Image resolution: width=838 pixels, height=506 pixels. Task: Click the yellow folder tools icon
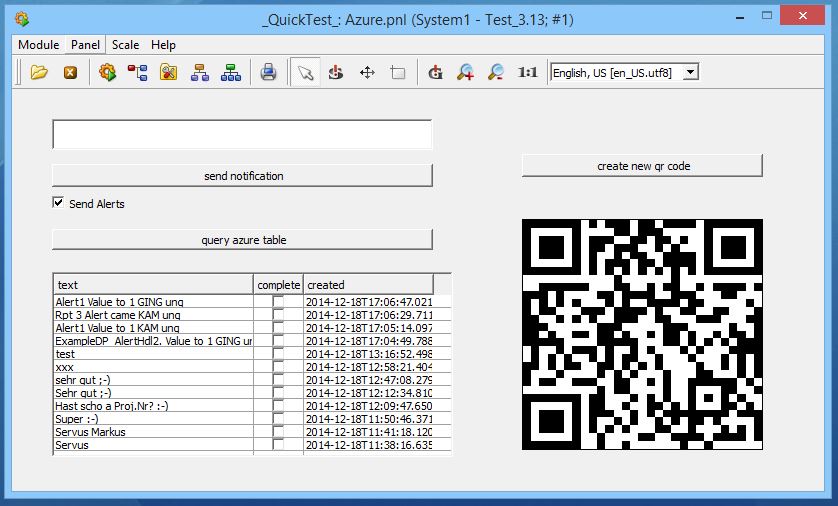pyautogui.click(x=168, y=72)
